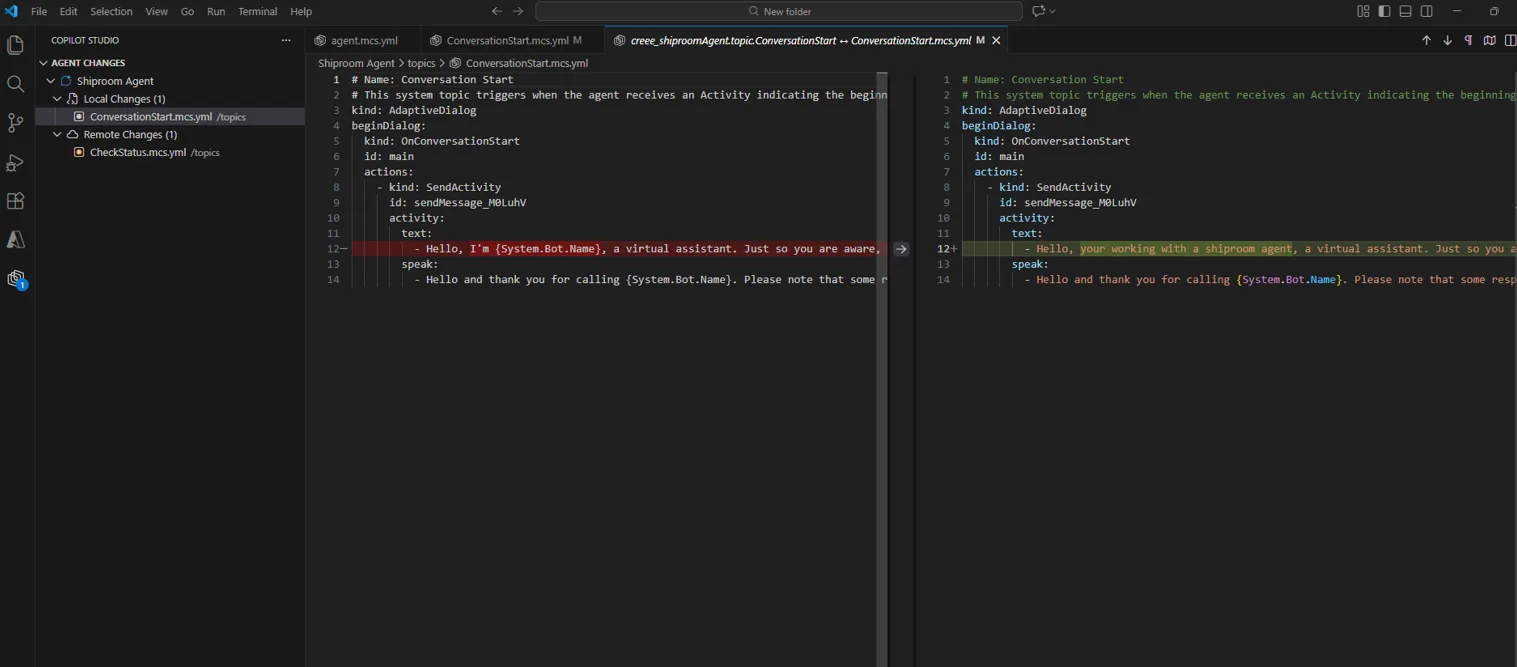Viewport: 1517px width, 667px height.
Task: Toggle whitespace visibility pilcrow in diff editor
Action: coord(1468,40)
